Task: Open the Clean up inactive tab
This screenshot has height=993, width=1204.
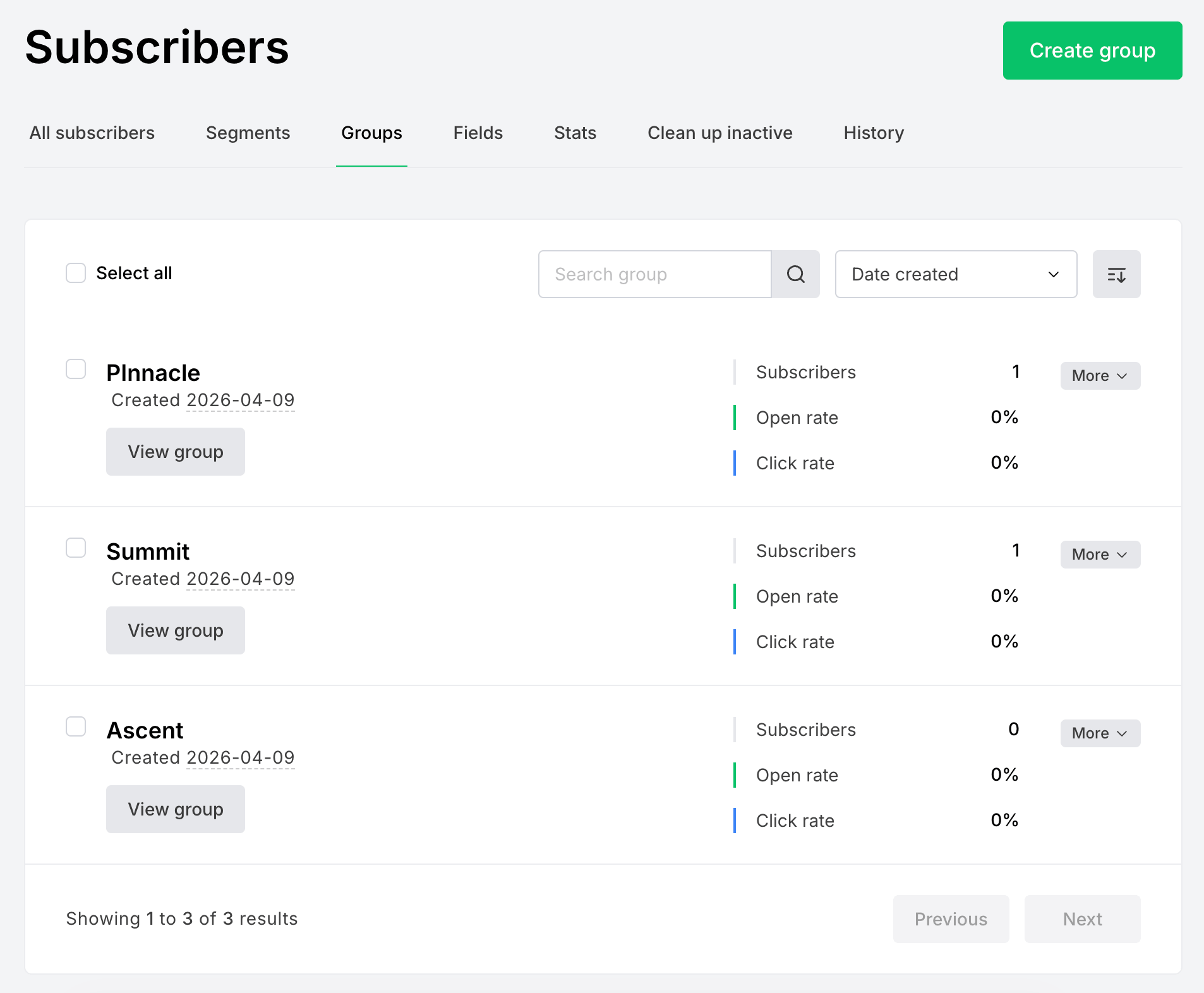Action: pos(720,133)
